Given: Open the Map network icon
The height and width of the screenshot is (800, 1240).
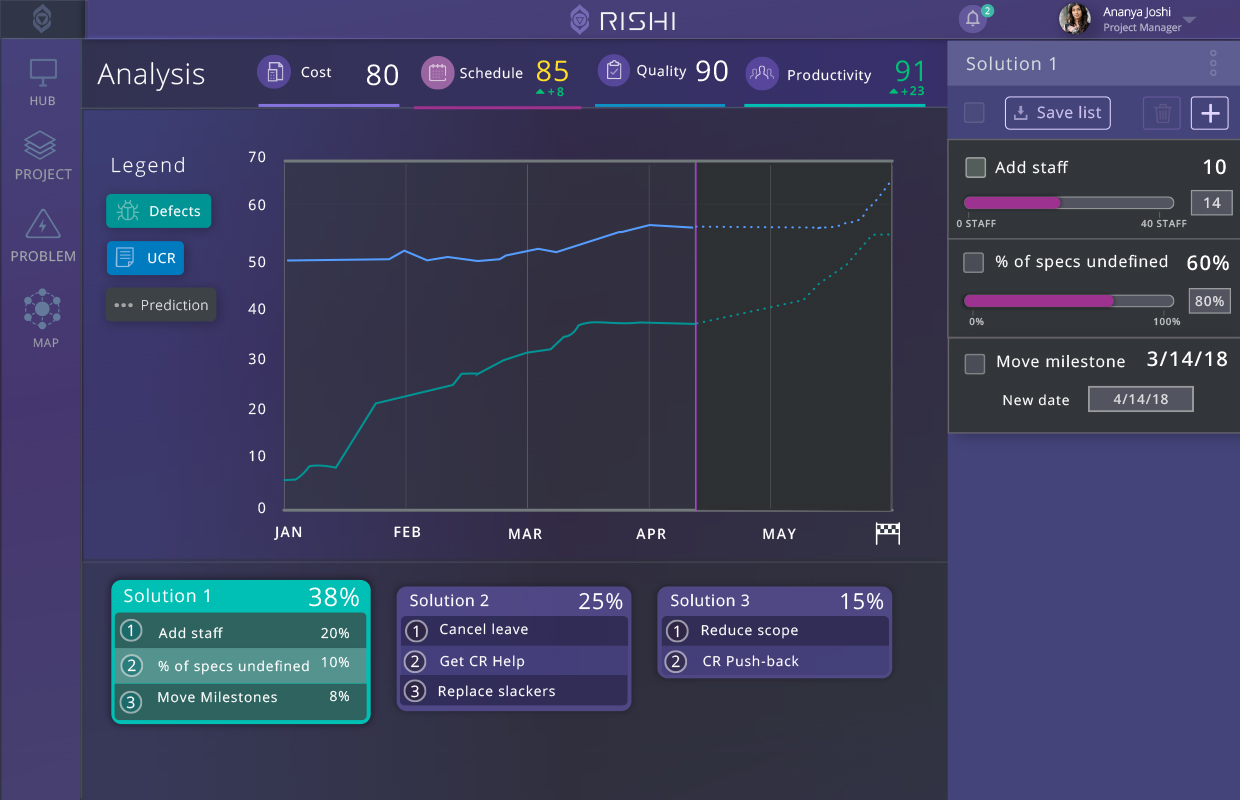Looking at the screenshot, I should point(43,310).
